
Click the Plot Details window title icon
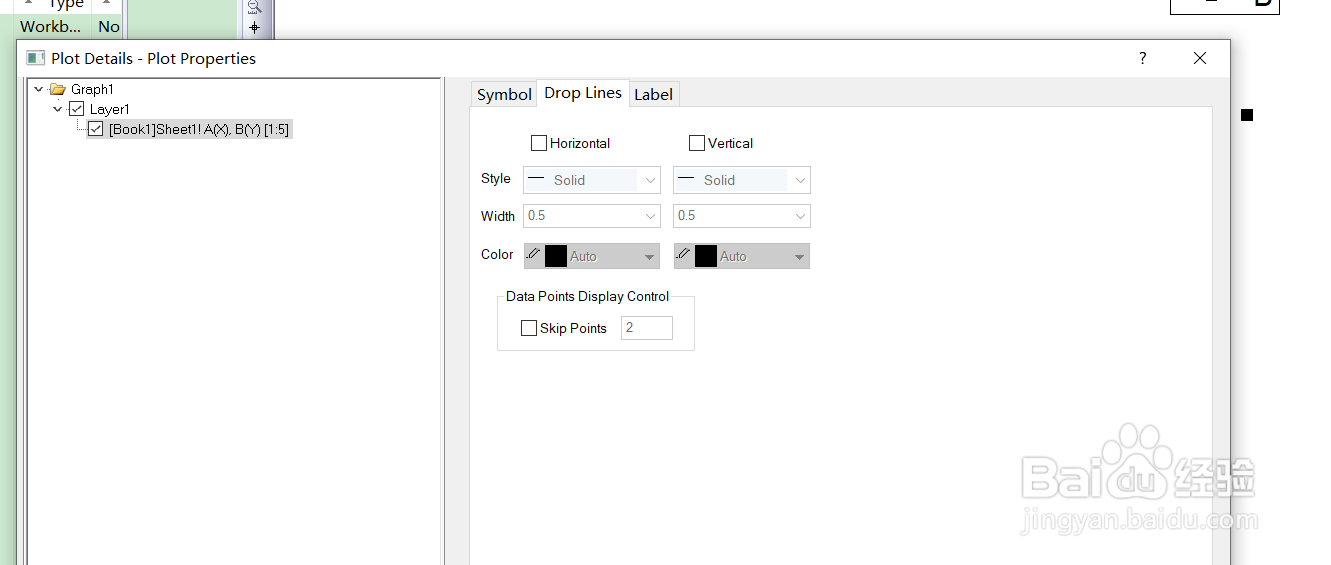[36, 58]
